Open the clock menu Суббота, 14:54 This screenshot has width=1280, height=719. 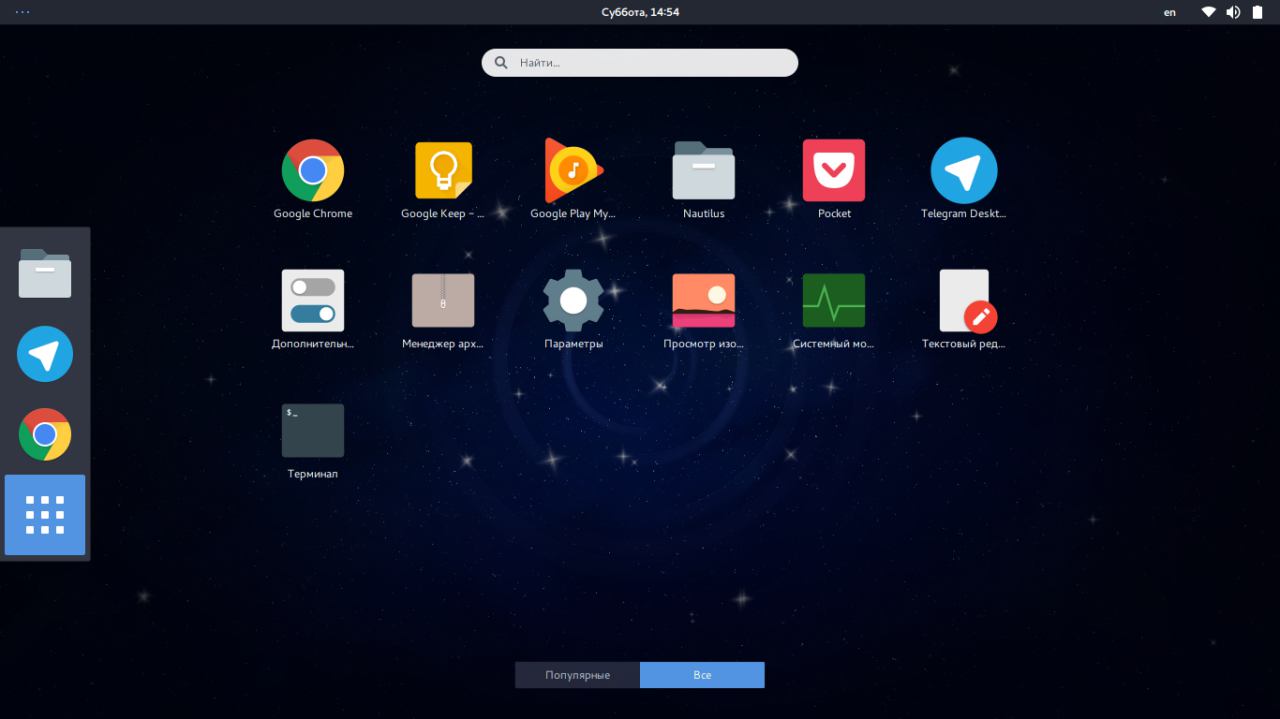click(x=640, y=12)
